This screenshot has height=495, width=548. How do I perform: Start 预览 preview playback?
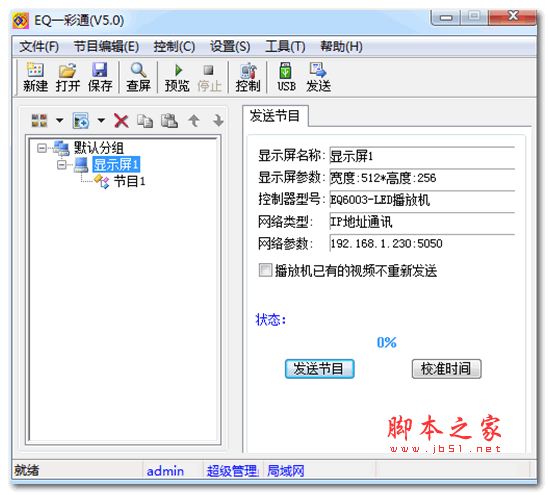(x=177, y=77)
